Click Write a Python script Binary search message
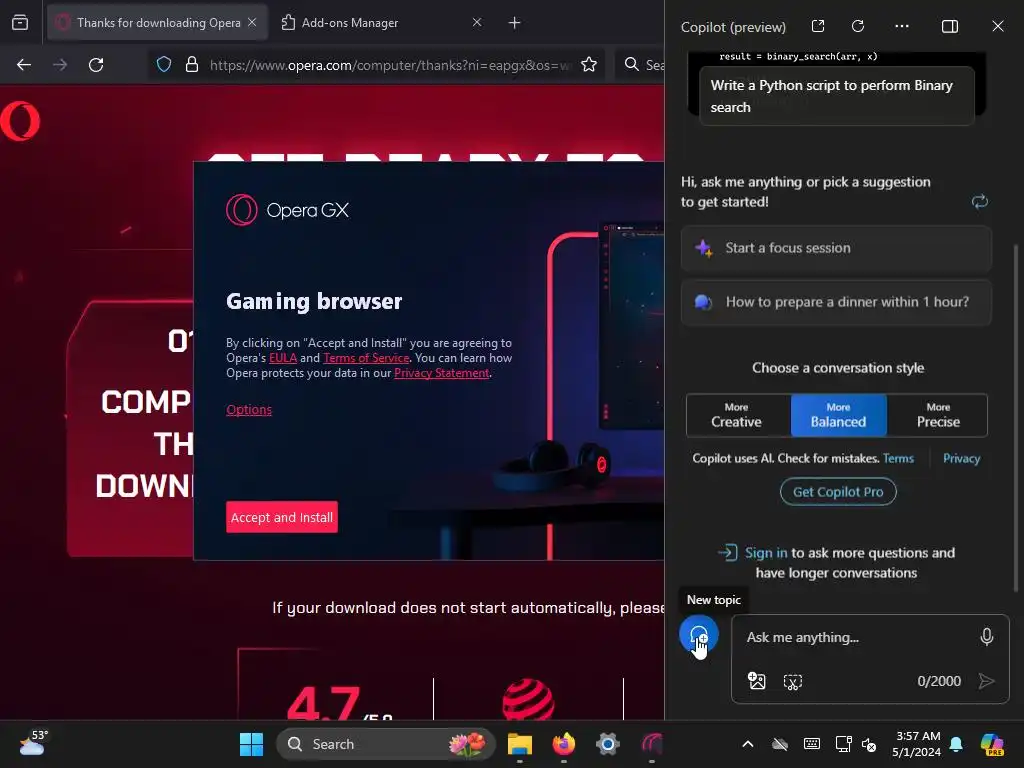The image size is (1024, 768). 836,97
